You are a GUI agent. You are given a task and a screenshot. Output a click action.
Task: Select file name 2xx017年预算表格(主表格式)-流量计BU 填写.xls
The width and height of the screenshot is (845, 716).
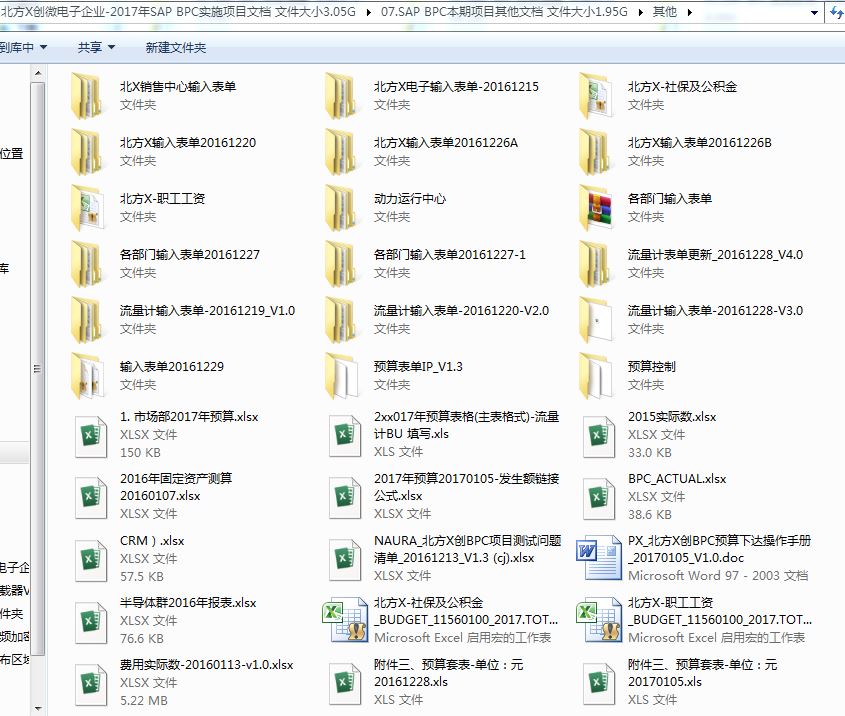[x=467, y=425]
